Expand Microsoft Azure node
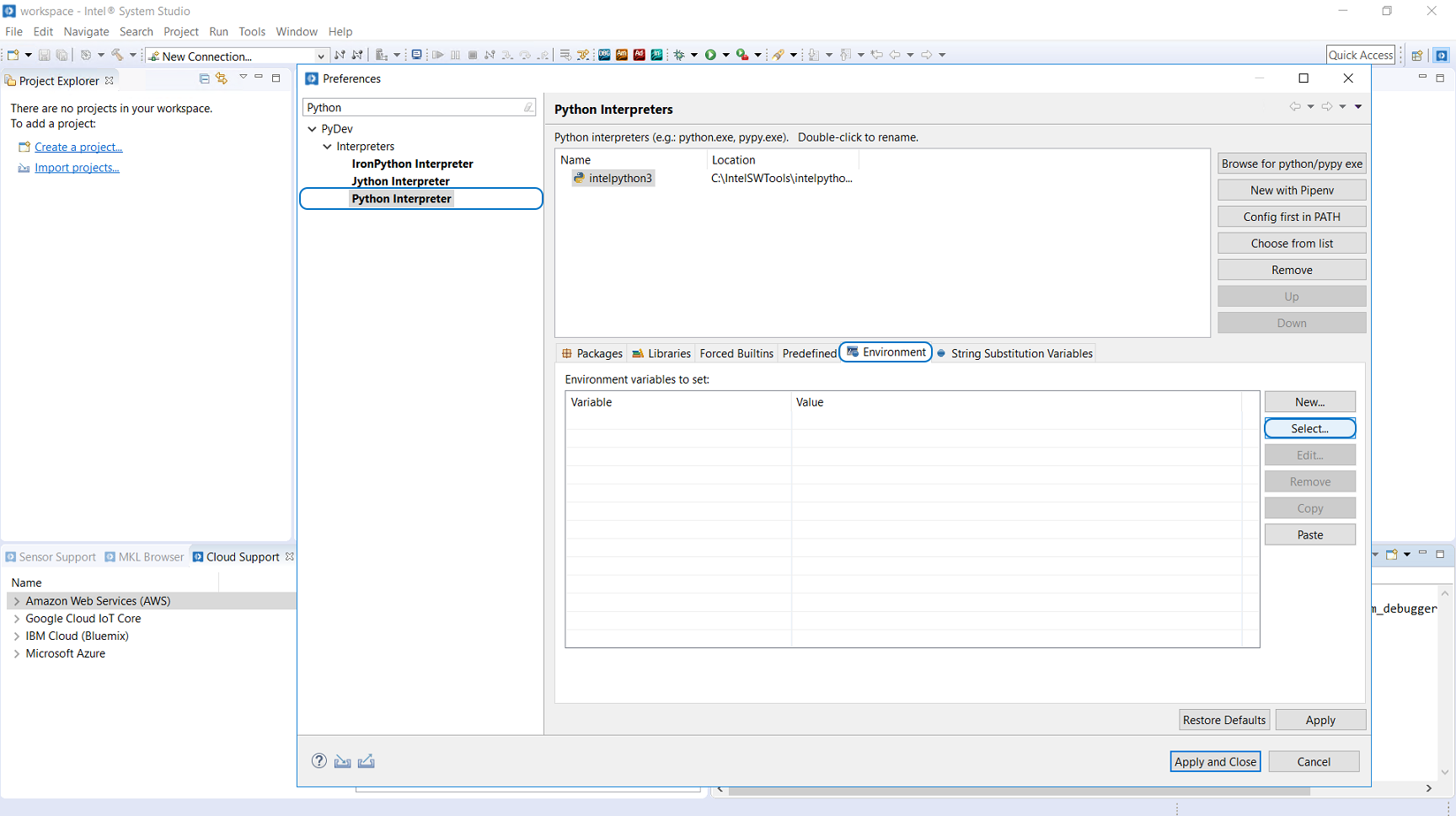Image resolution: width=1456 pixels, height=816 pixels. tap(17, 654)
